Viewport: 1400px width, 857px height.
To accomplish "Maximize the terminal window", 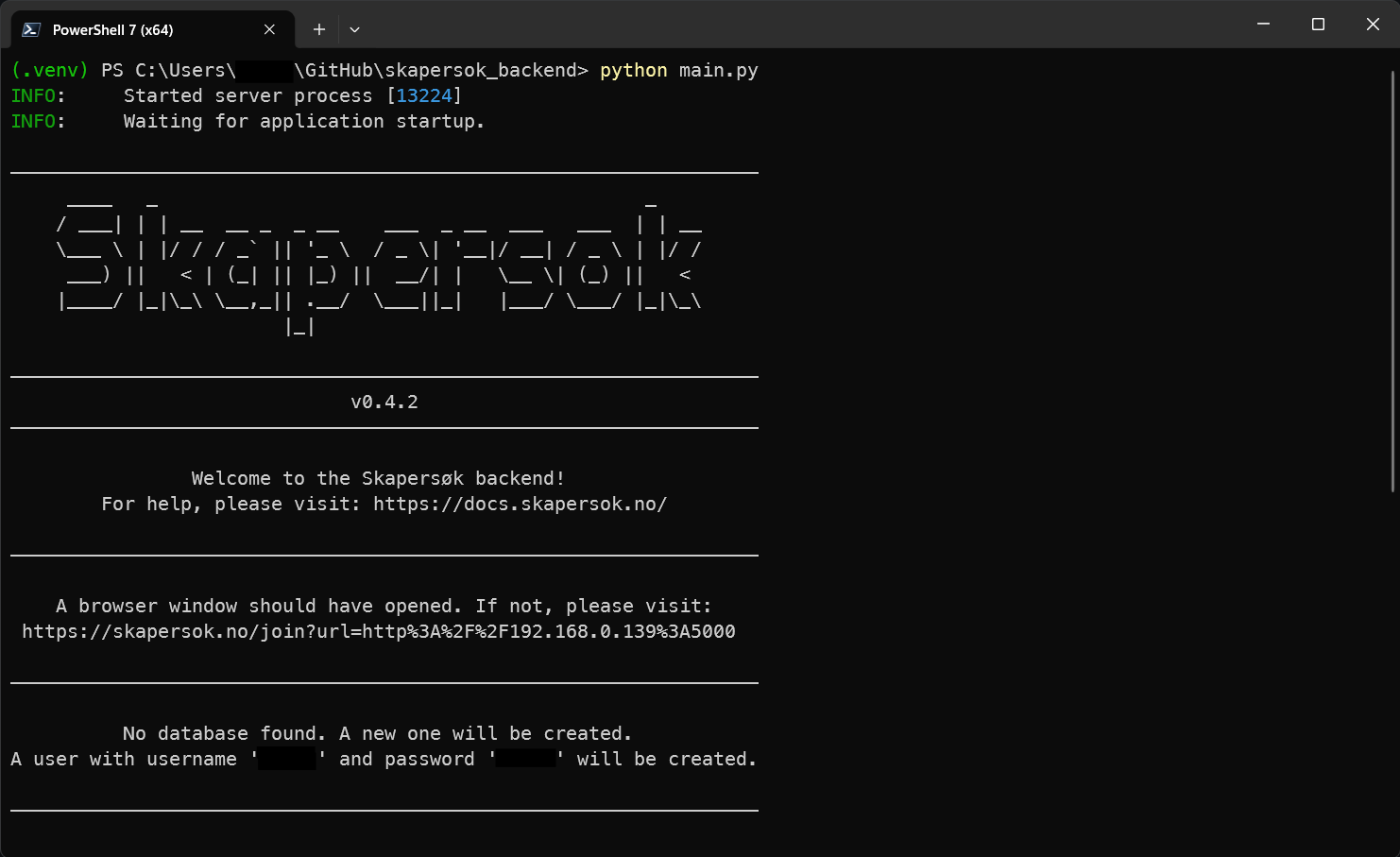I will point(1318,24).
